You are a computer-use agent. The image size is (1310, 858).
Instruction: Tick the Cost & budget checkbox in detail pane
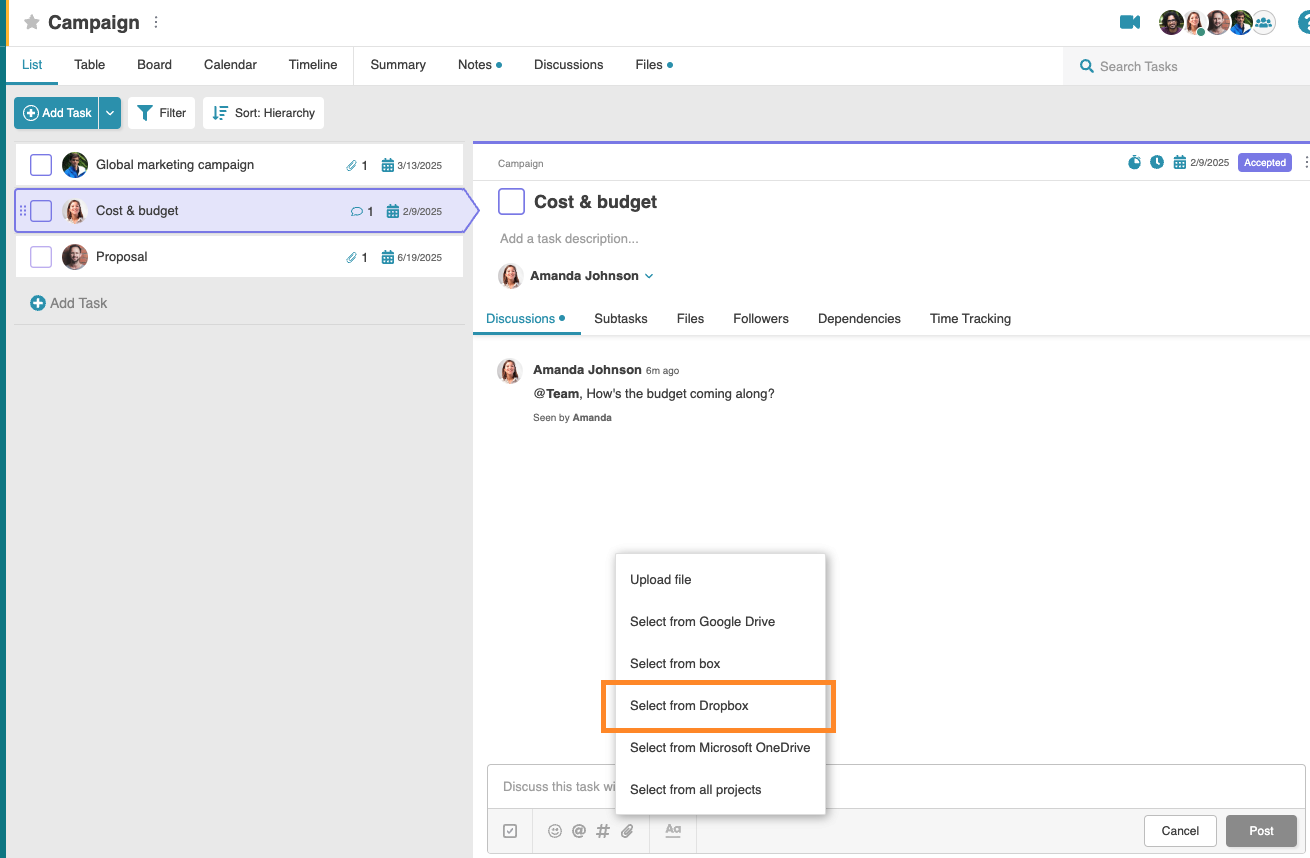click(511, 202)
